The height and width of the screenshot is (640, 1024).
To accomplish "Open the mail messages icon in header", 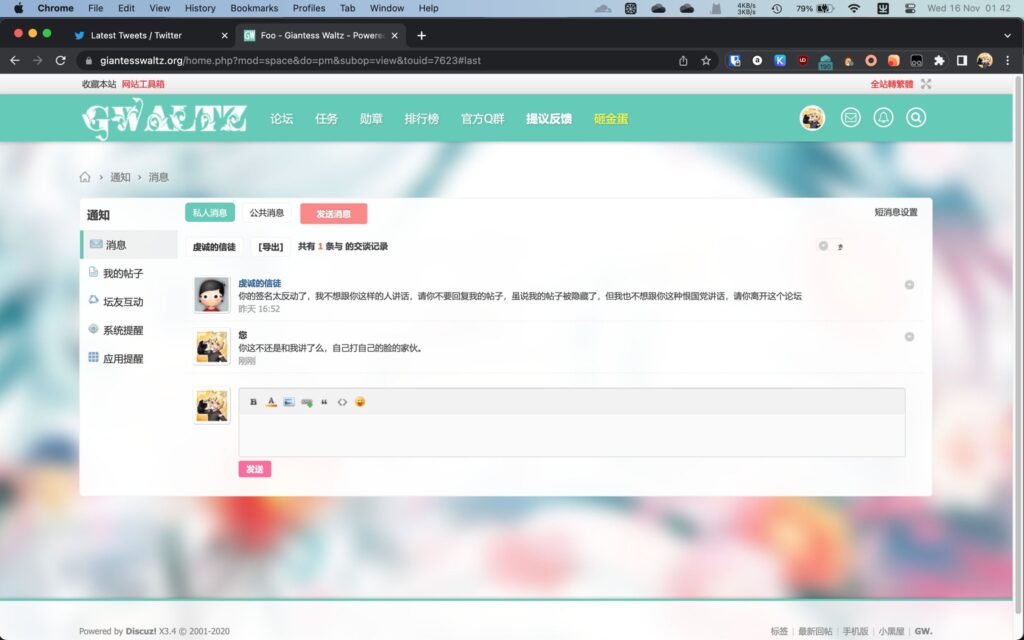I will pyautogui.click(x=850, y=118).
